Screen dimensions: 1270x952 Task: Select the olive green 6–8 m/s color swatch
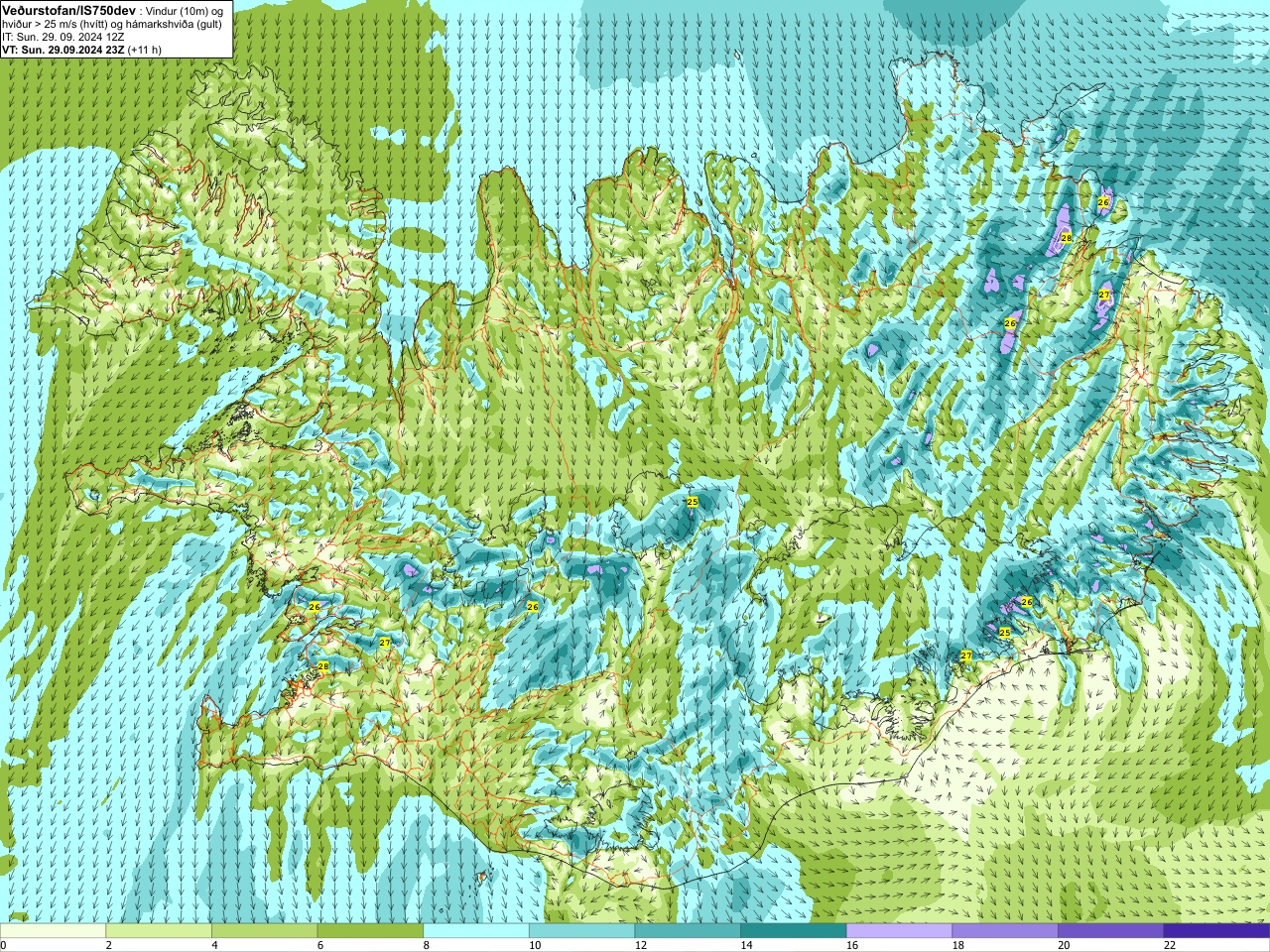coord(370,931)
